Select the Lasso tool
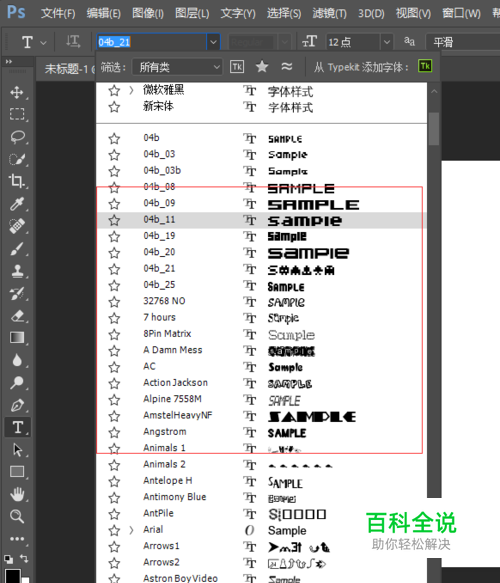 point(17,136)
